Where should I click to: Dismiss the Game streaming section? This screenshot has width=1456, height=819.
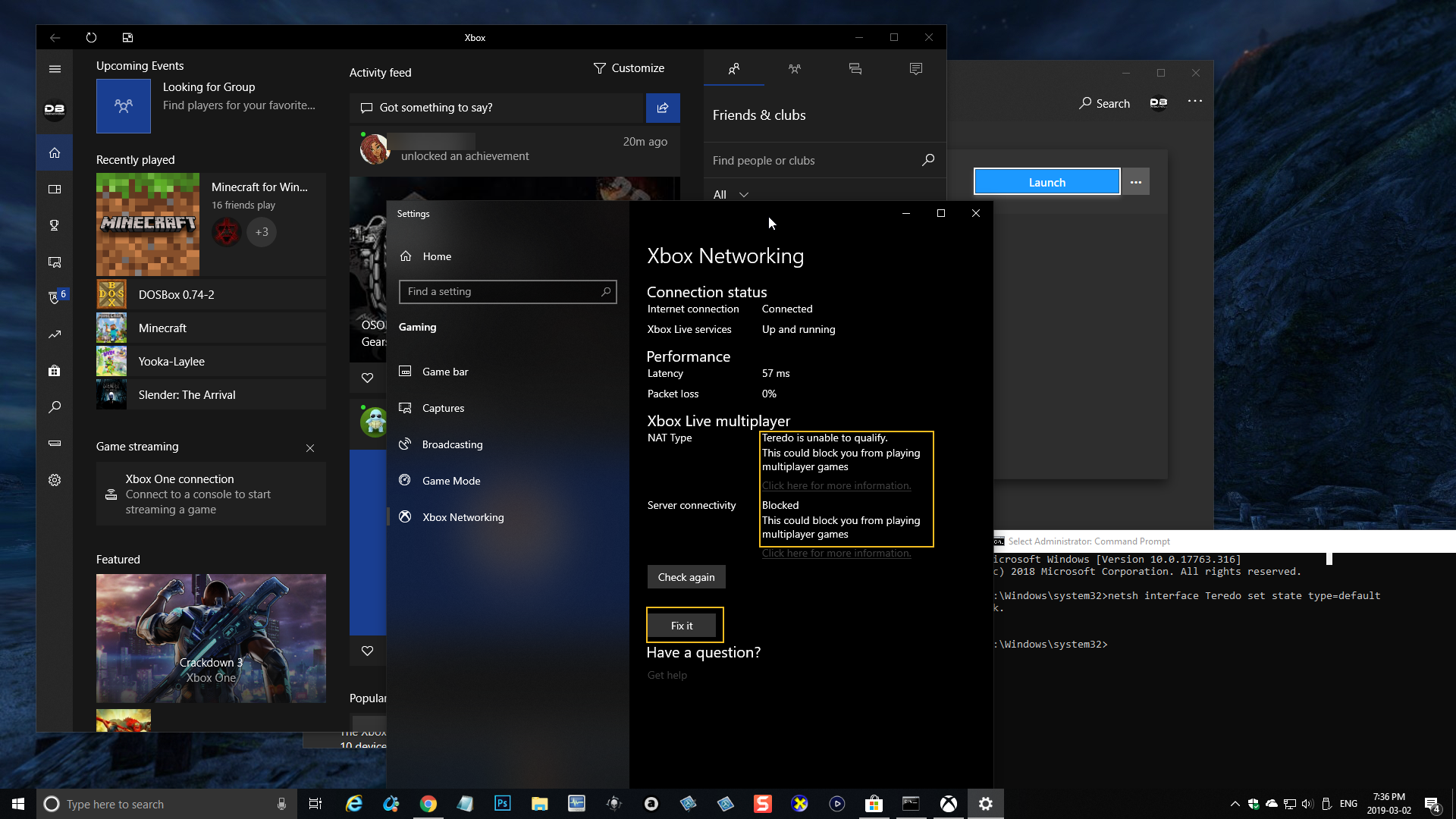click(x=310, y=448)
